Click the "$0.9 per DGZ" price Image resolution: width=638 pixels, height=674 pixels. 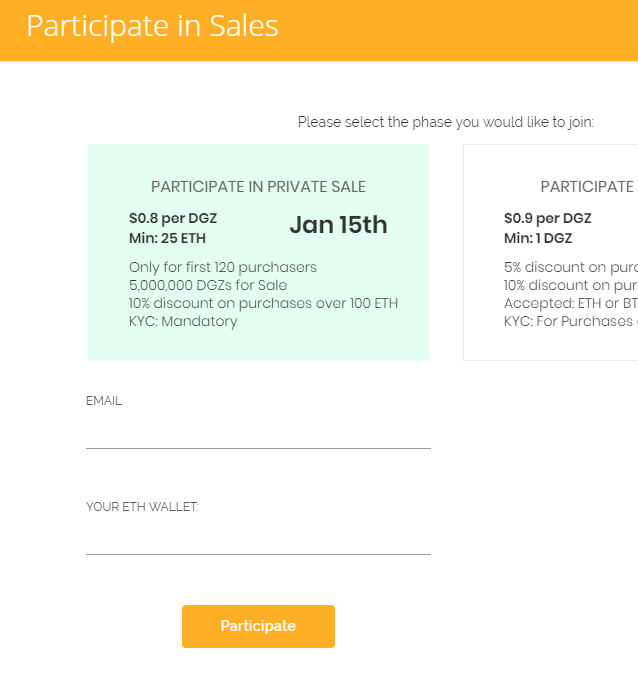pyautogui.click(x=548, y=218)
